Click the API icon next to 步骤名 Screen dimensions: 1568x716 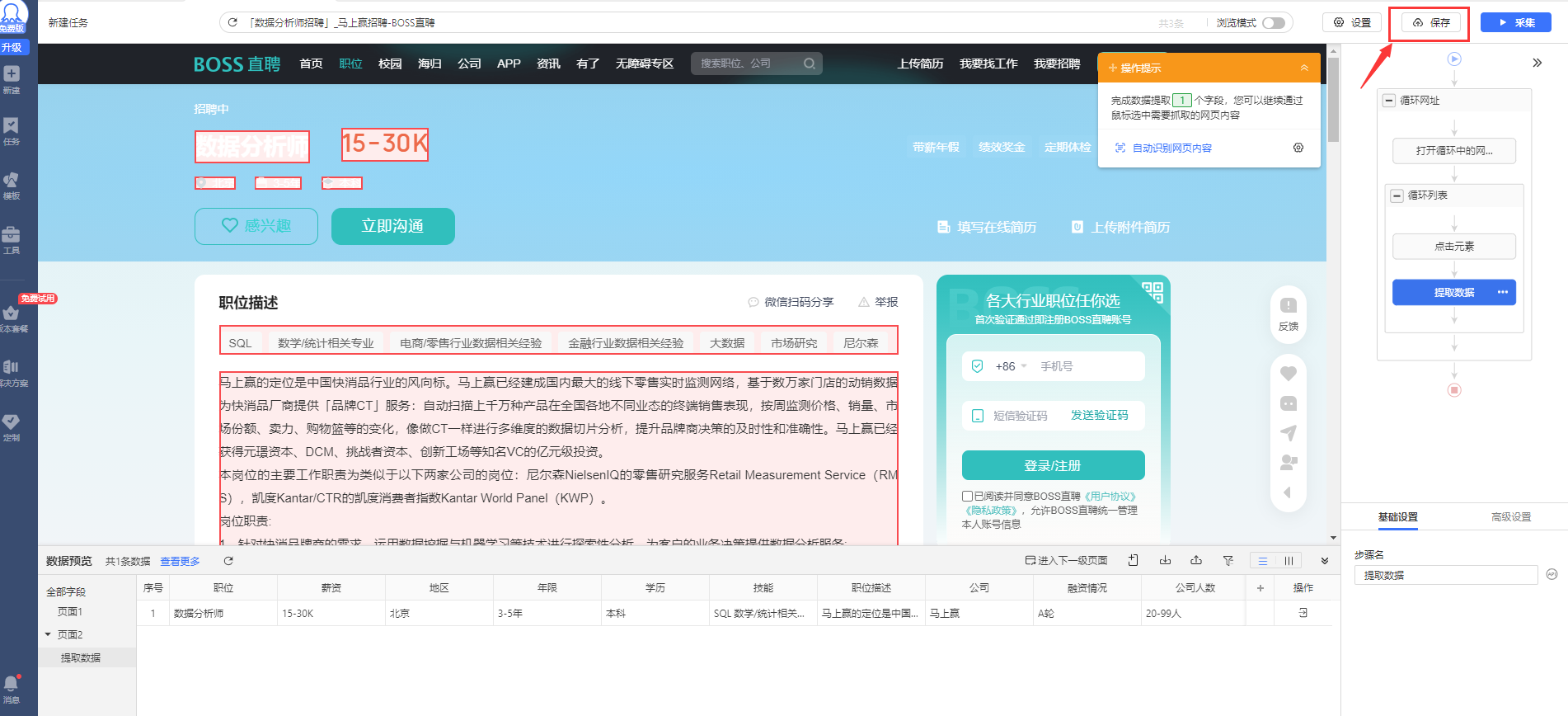pos(1552,574)
